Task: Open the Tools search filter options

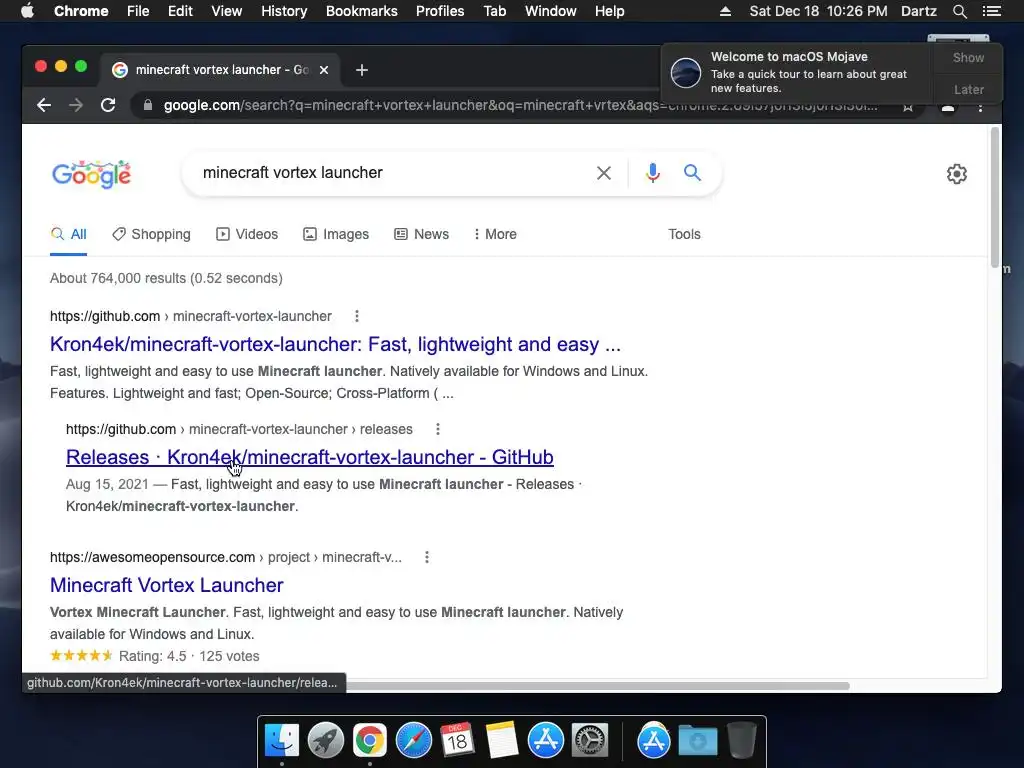Action: pos(684,234)
